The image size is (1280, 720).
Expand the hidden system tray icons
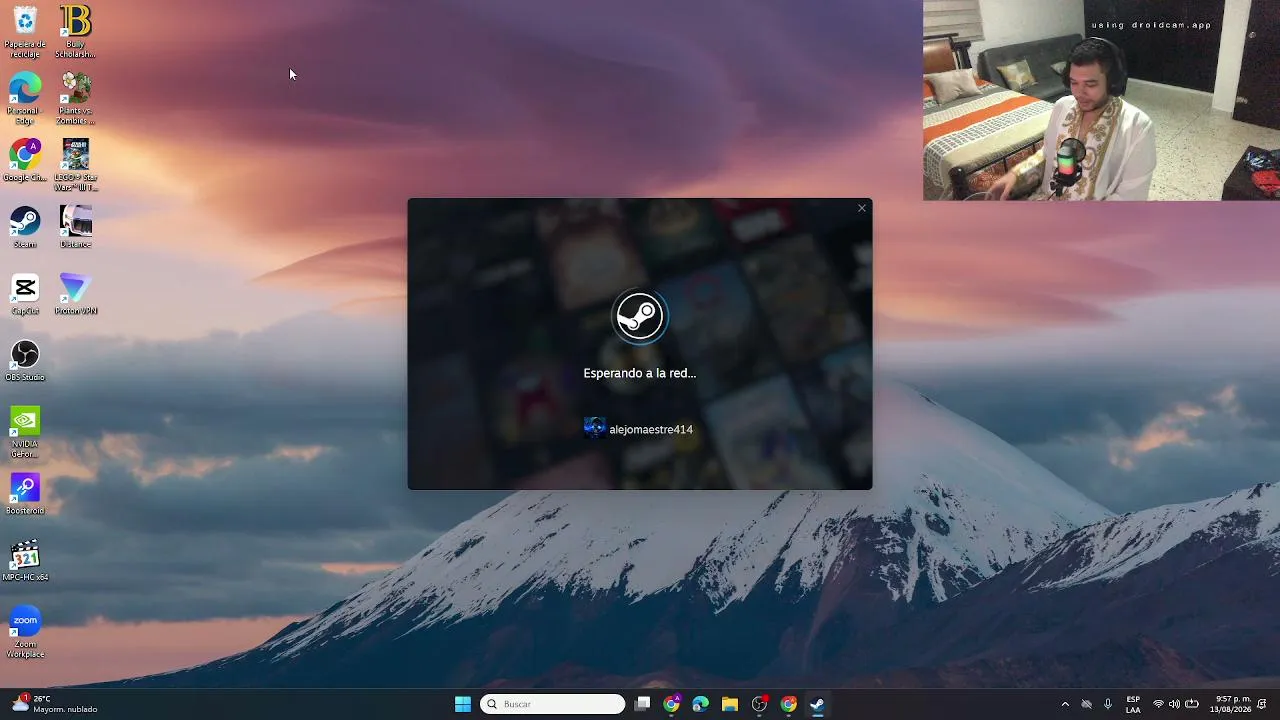(1065, 704)
